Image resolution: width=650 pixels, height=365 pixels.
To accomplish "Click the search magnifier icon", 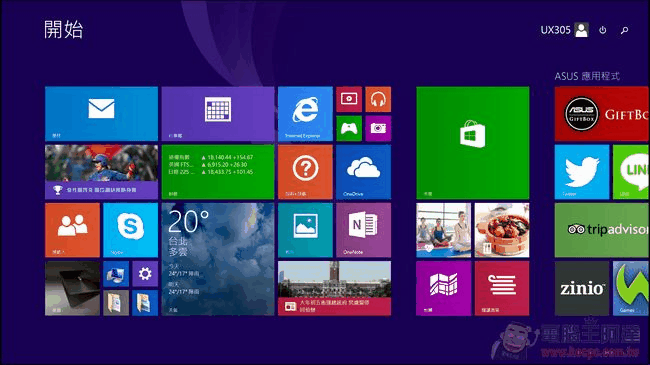I will click(x=624, y=30).
